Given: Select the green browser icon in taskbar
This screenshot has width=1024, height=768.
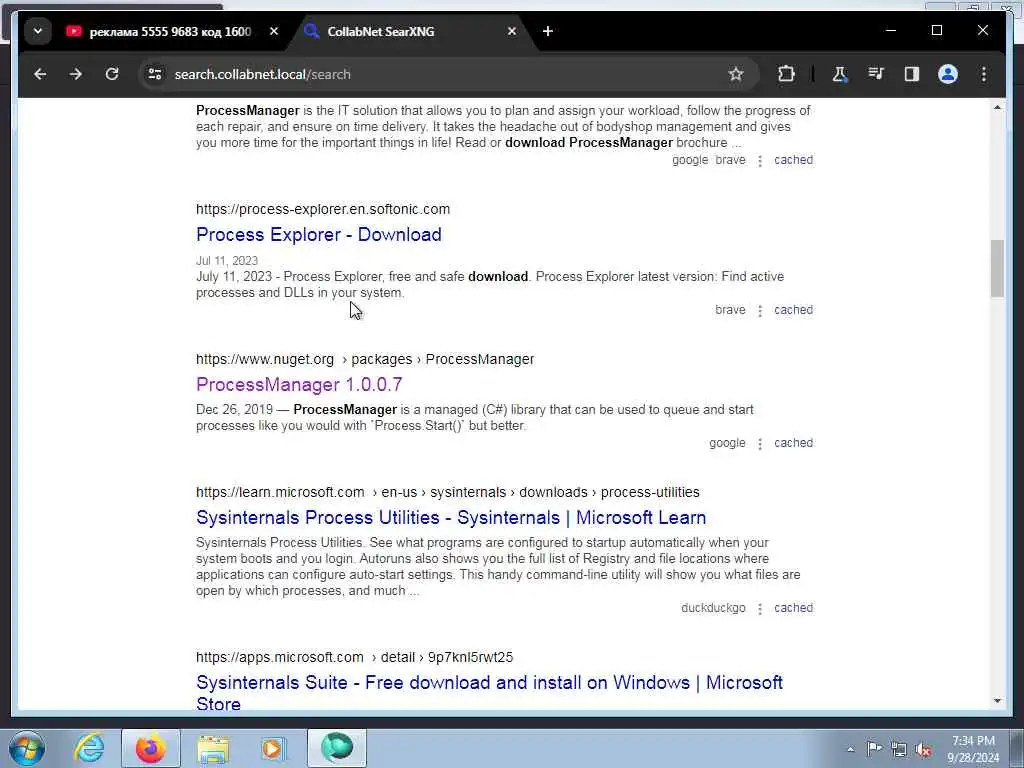Looking at the screenshot, I should (337, 748).
